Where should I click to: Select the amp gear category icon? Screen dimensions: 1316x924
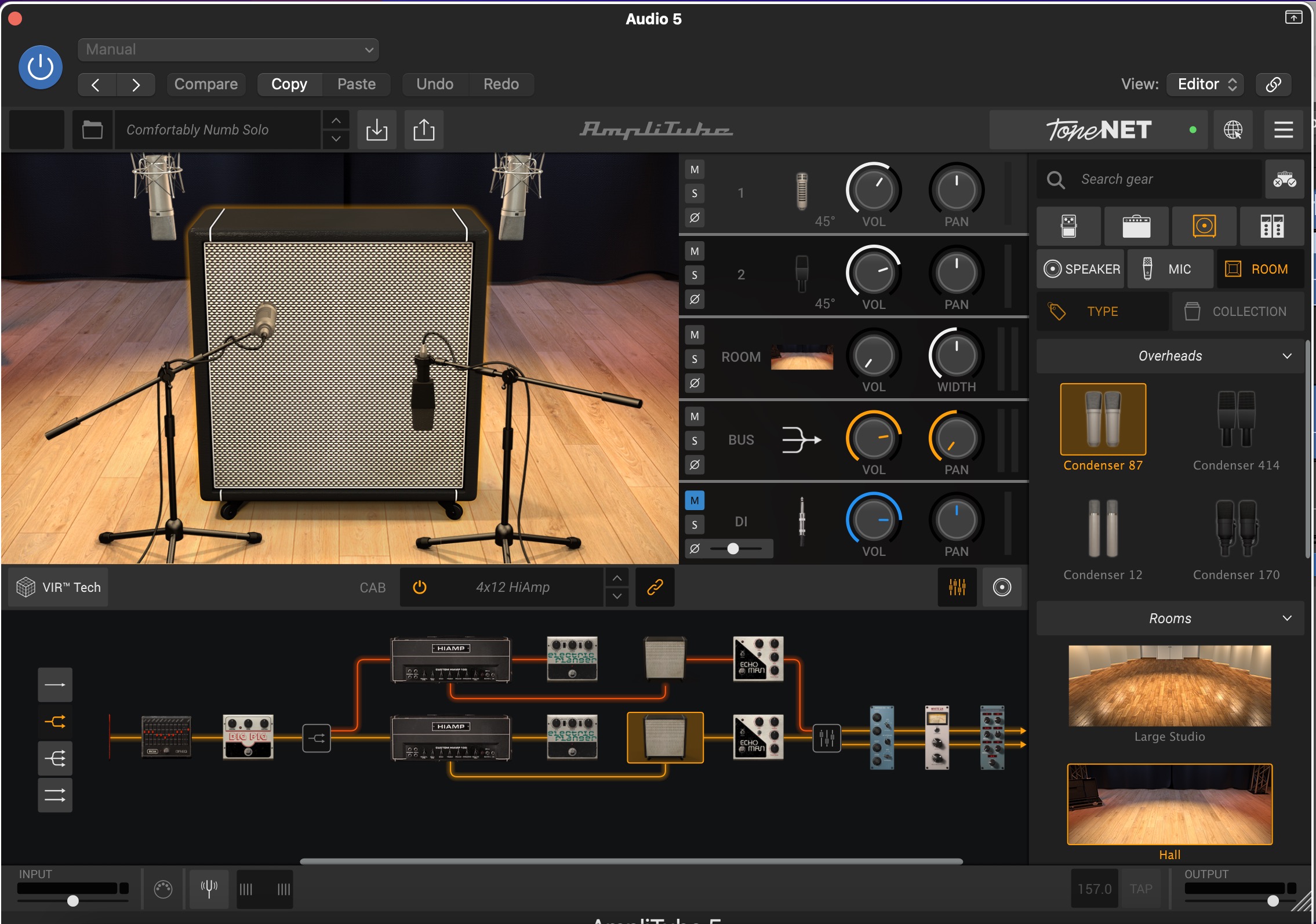tap(1136, 226)
